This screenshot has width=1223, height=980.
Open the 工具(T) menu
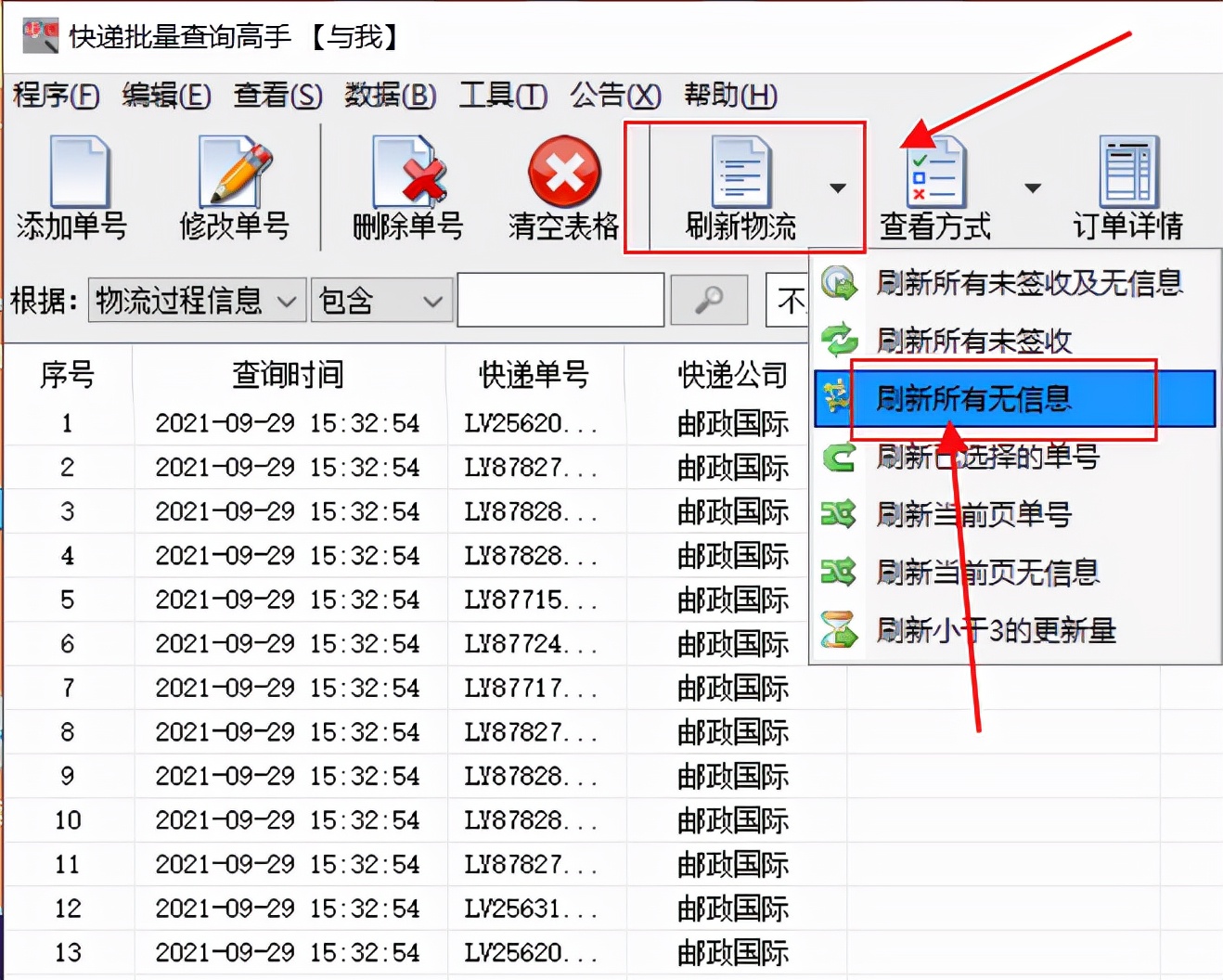502,96
